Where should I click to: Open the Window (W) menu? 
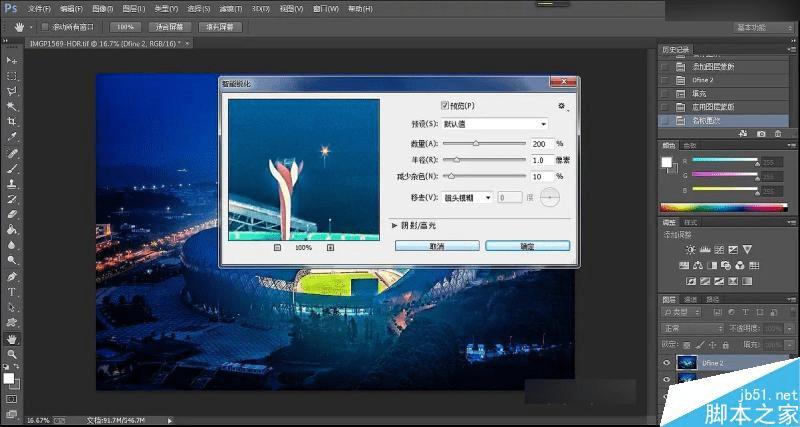[325, 9]
